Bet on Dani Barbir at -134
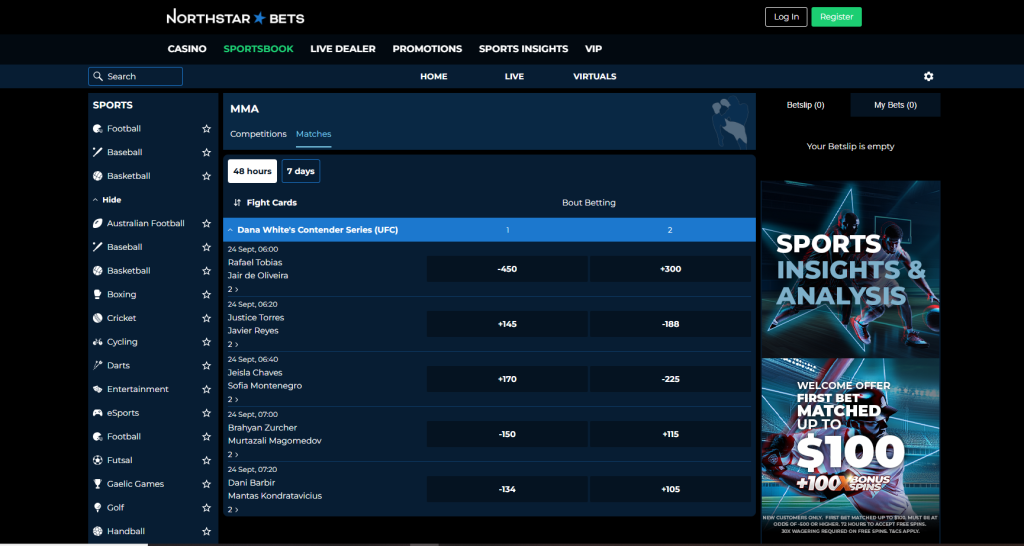This screenshot has width=1024, height=546. pyautogui.click(x=507, y=489)
